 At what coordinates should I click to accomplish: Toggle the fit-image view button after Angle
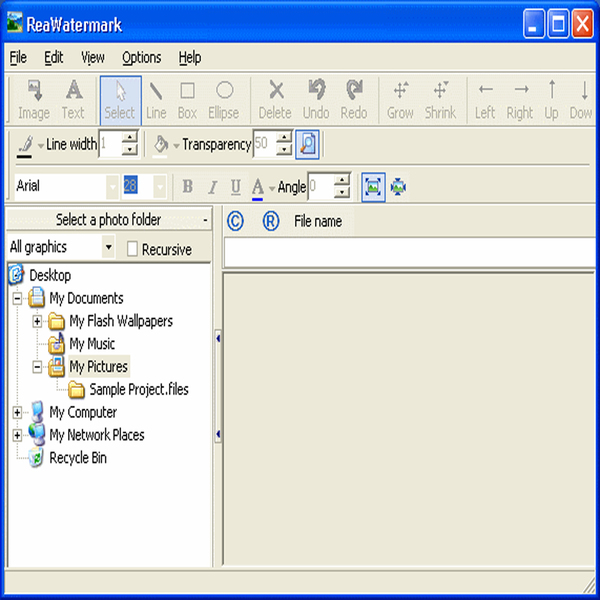coord(373,186)
